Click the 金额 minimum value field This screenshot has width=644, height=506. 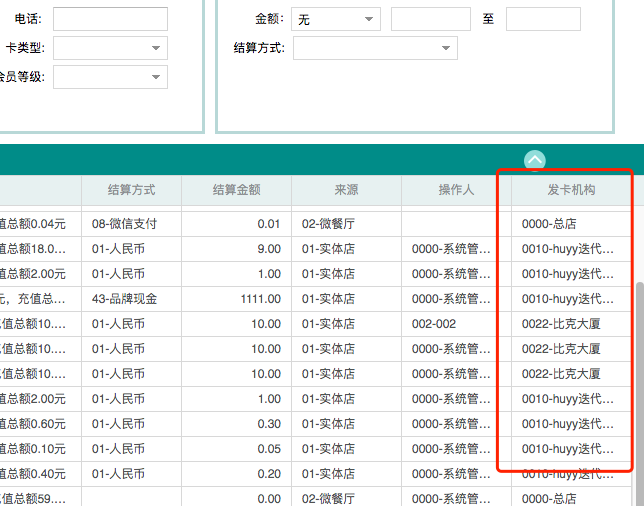tap(431, 19)
